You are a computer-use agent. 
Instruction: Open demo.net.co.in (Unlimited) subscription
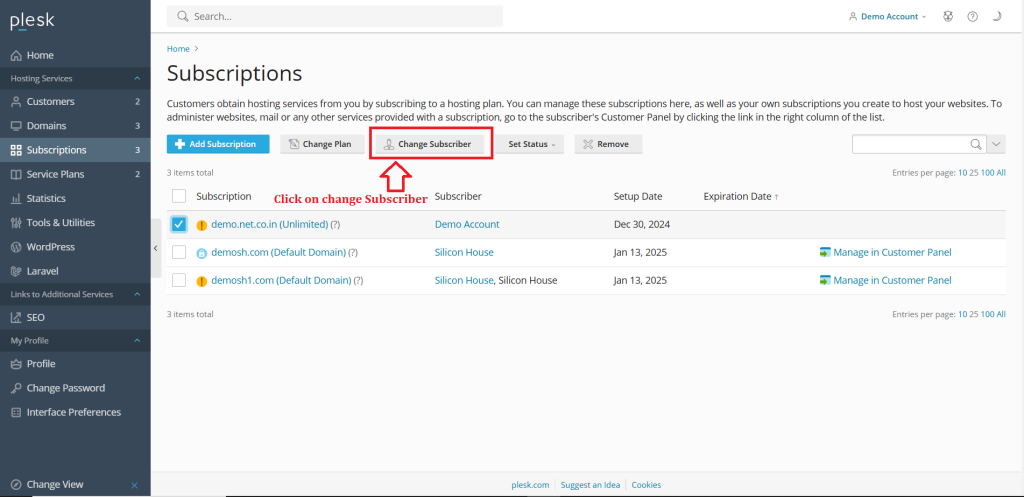(x=270, y=224)
